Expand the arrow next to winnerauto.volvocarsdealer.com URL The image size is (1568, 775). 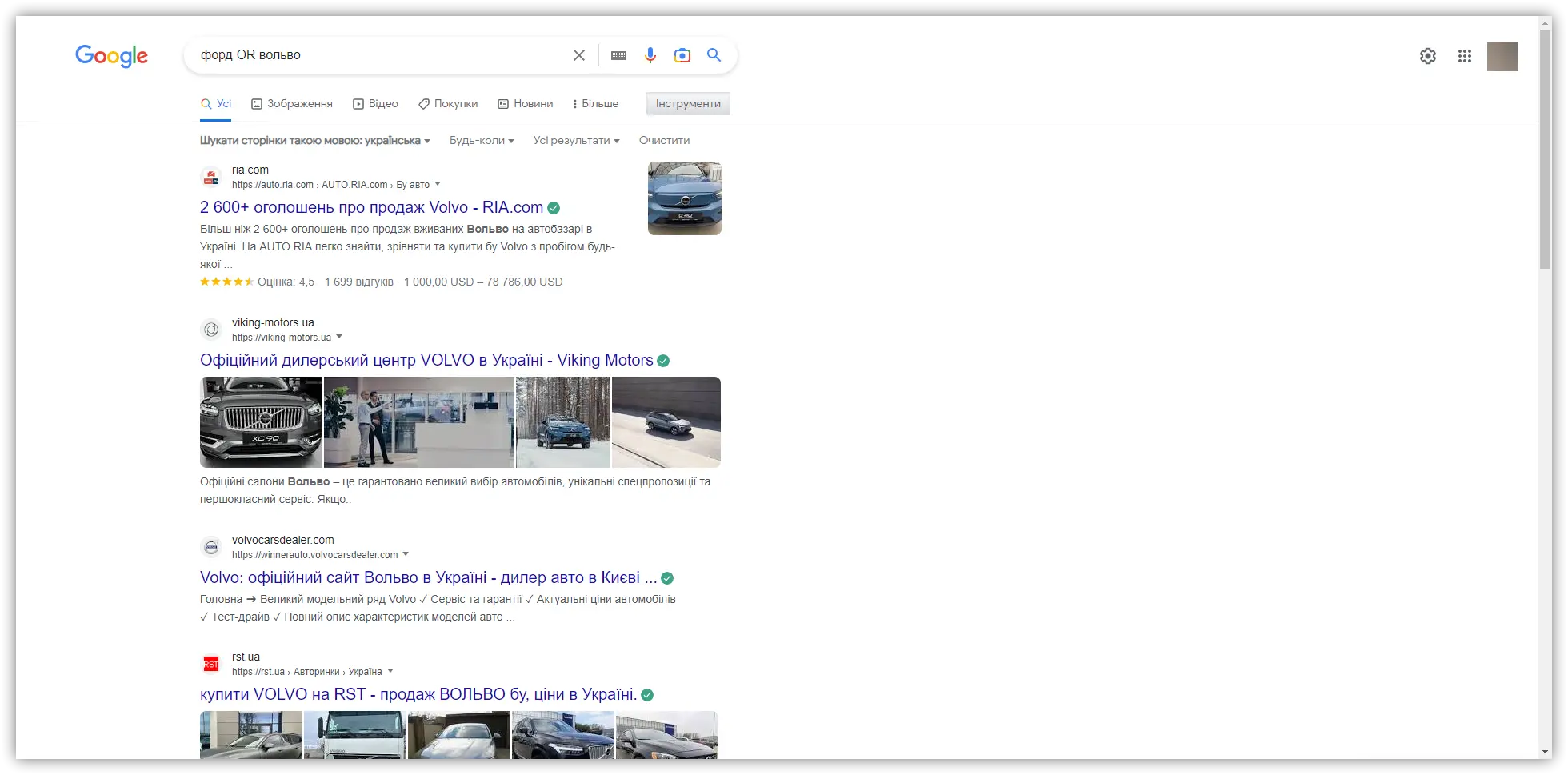click(406, 554)
